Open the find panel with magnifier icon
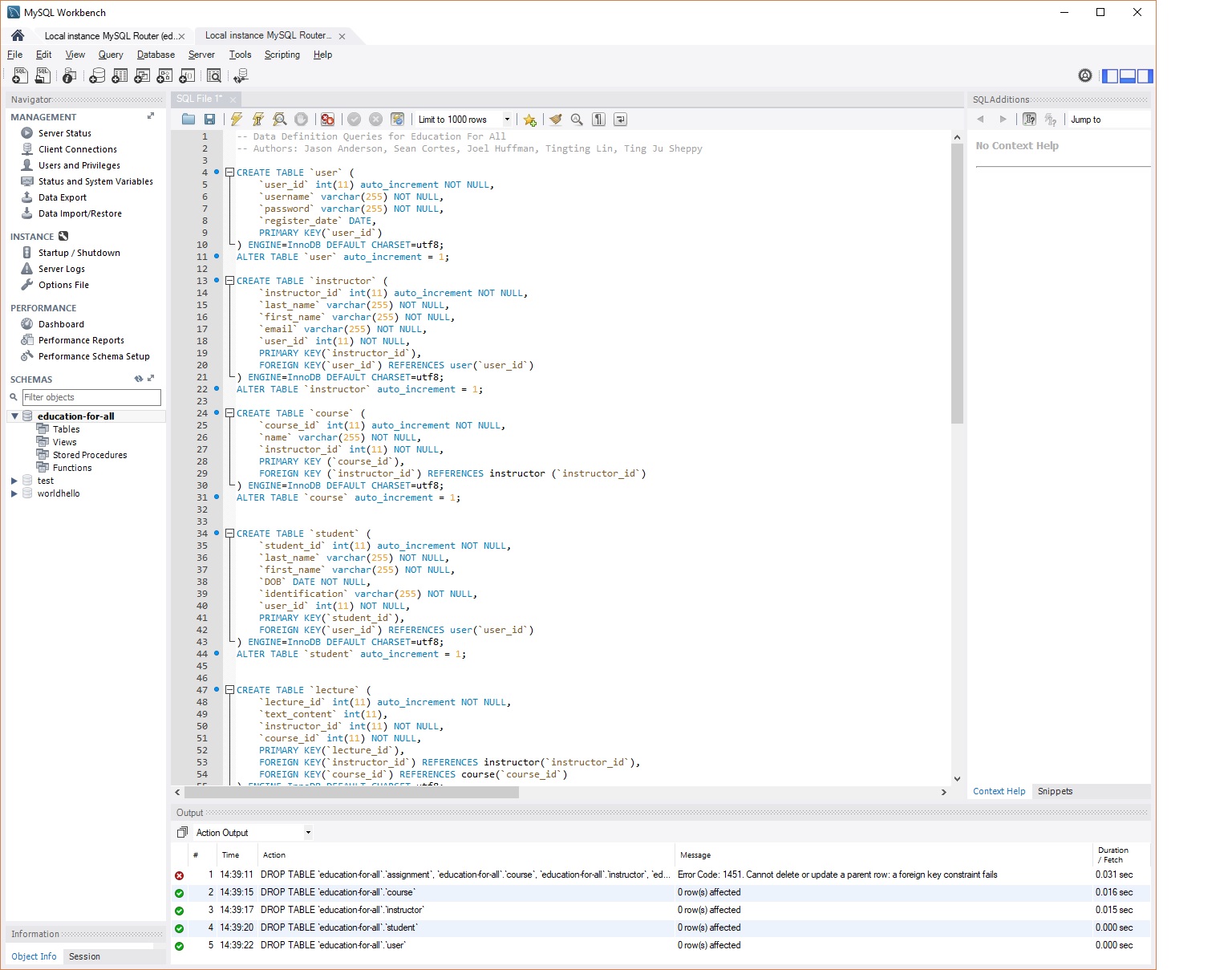The image size is (1232, 970). pos(577,120)
